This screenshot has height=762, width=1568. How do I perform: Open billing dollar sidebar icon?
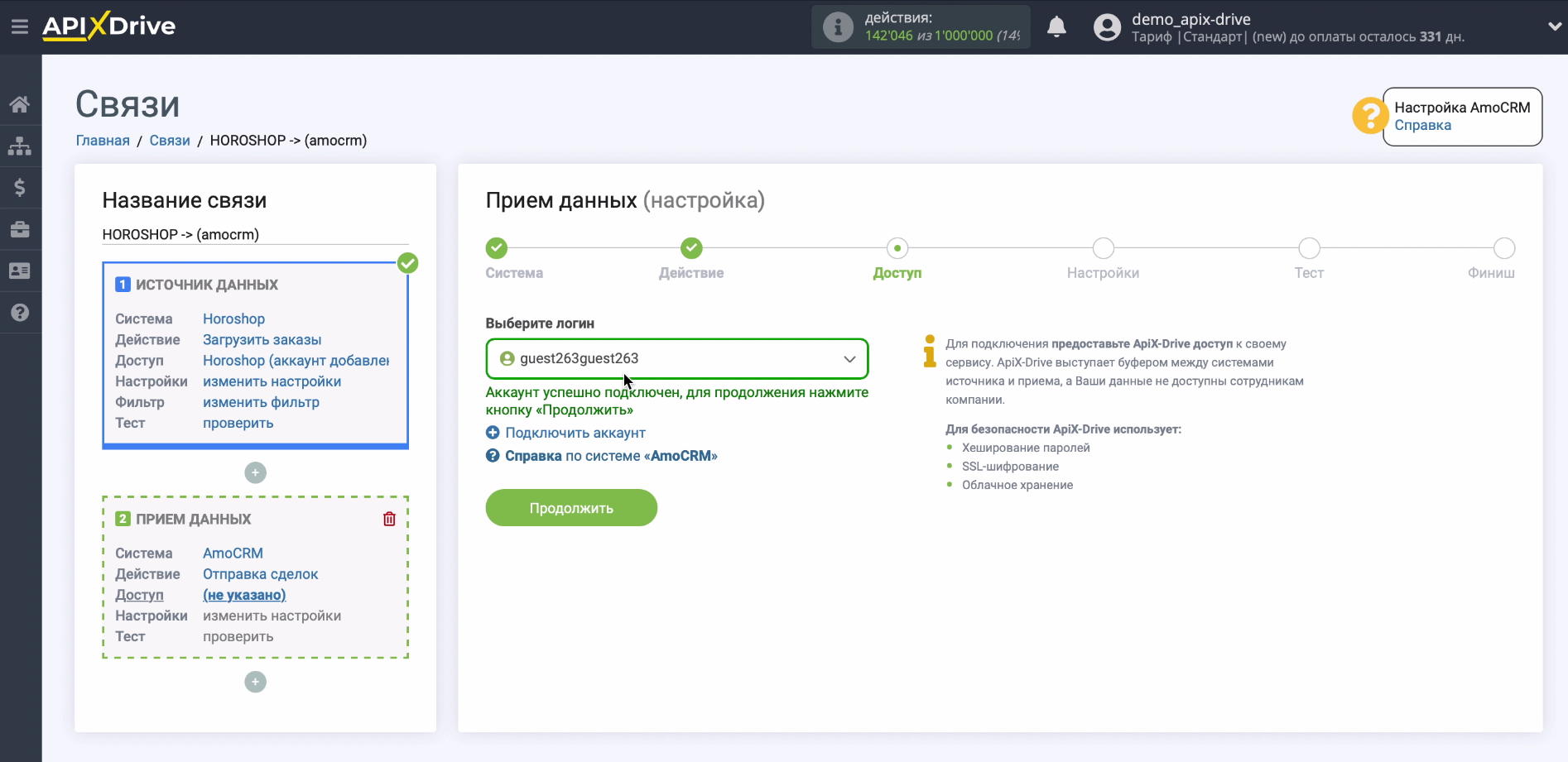(20, 187)
